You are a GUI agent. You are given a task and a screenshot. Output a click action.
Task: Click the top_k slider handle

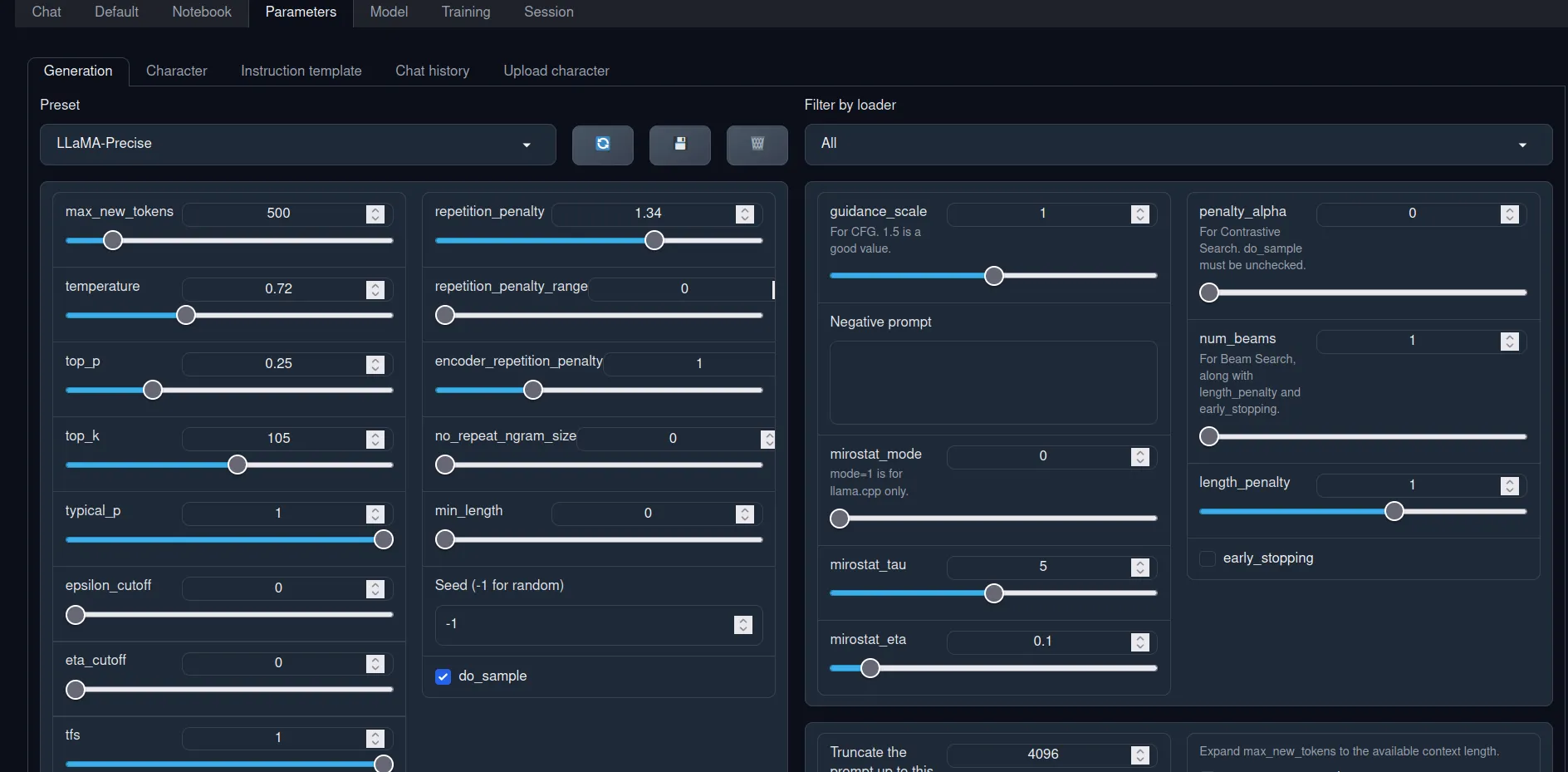[x=238, y=465]
